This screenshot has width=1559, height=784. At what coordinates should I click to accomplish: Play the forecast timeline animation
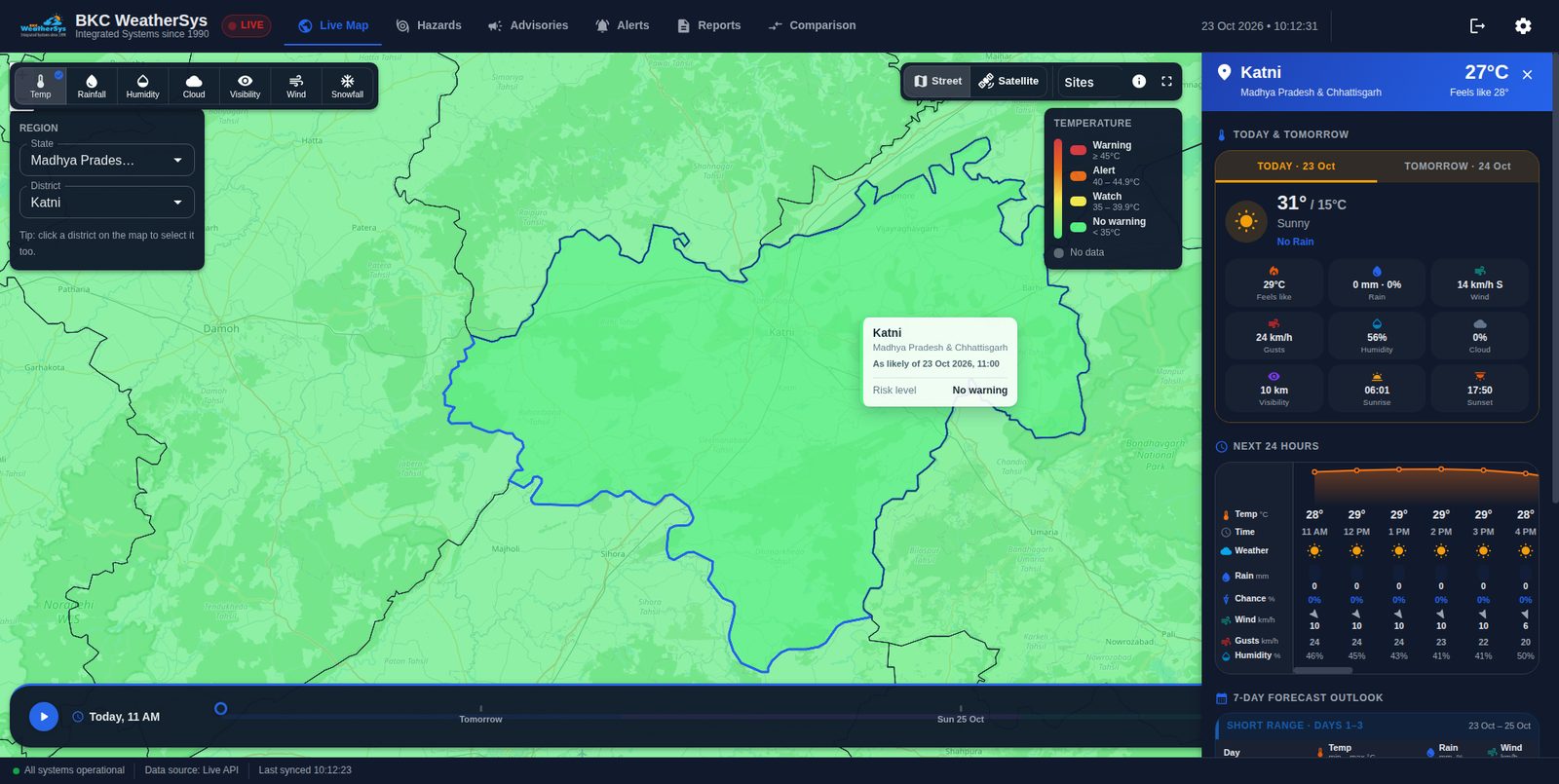point(44,717)
